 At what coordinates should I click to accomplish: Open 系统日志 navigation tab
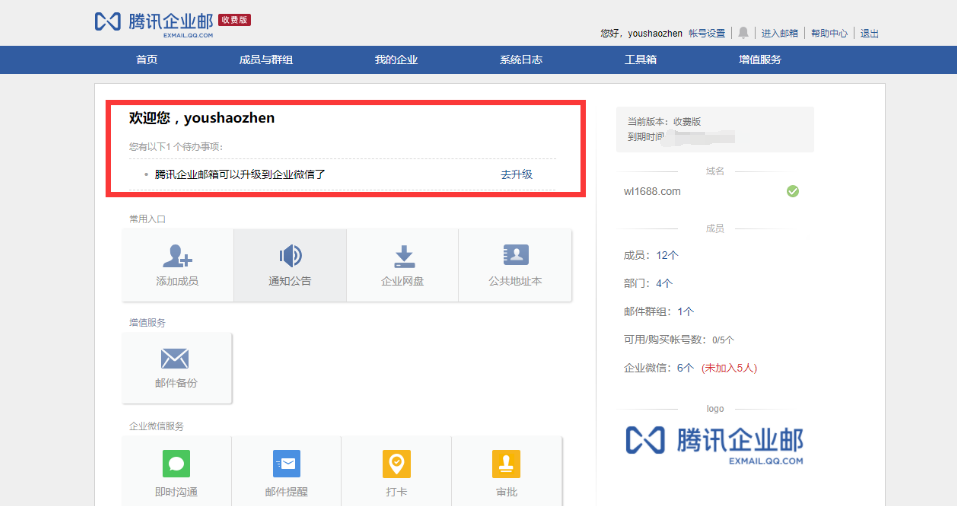pyautogui.click(x=521, y=60)
